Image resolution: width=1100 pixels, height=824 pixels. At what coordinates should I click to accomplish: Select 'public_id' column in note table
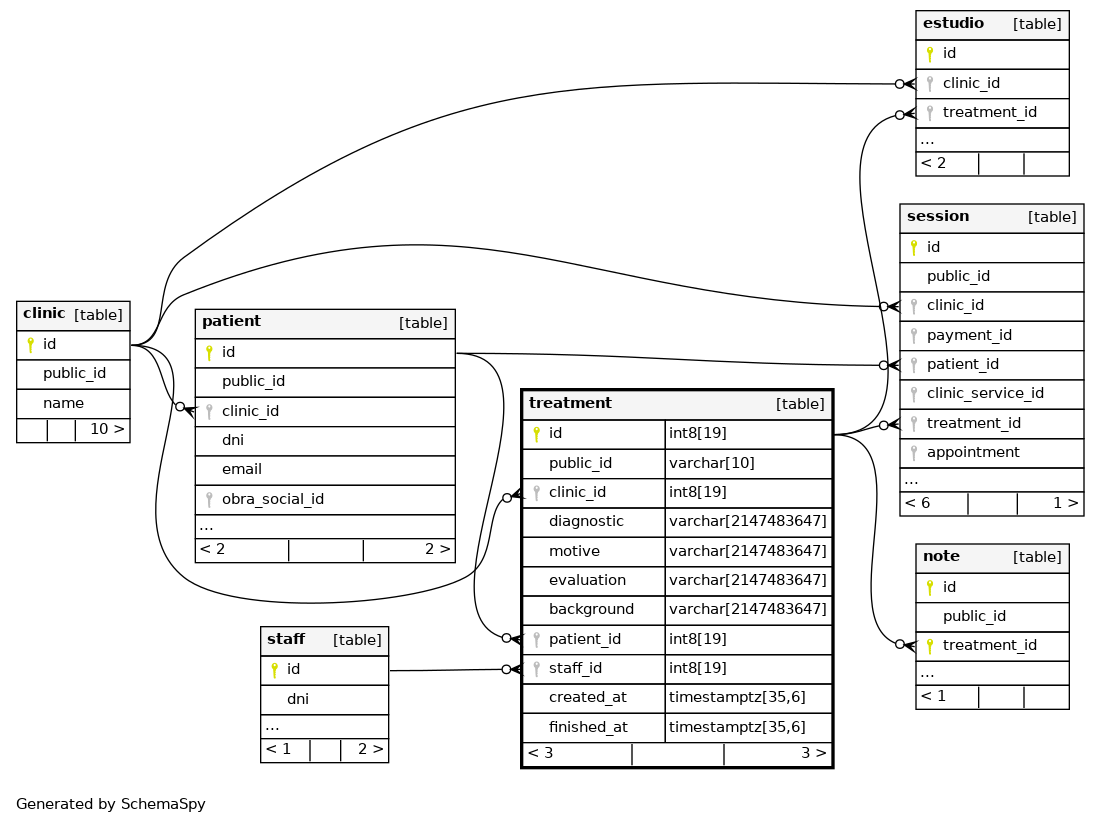coord(992,617)
